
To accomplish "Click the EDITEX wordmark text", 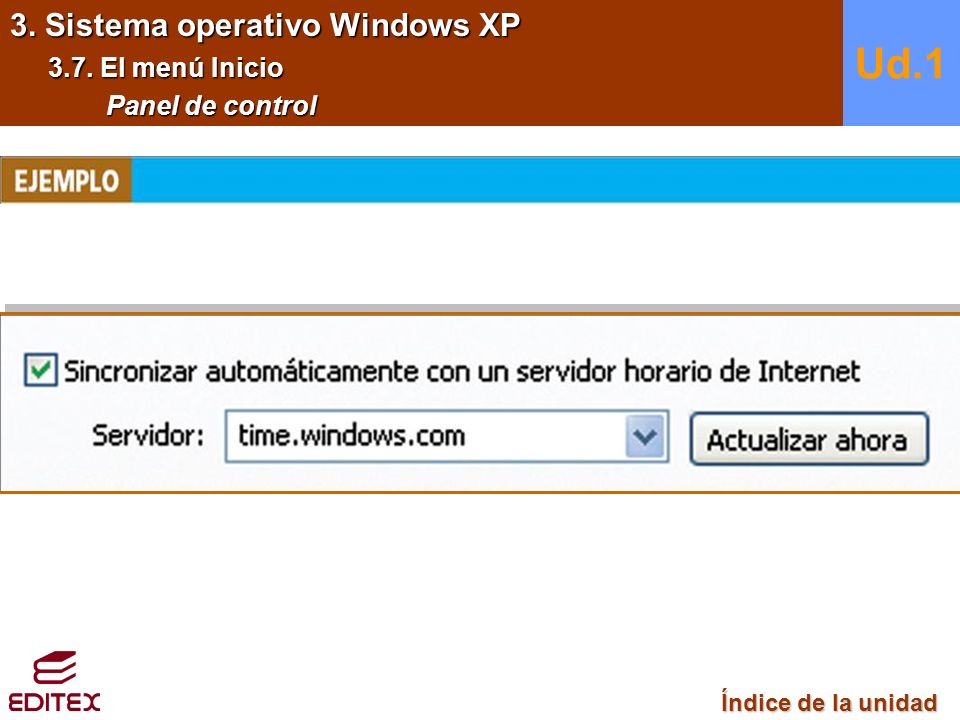I will pyautogui.click(x=54, y=702).
